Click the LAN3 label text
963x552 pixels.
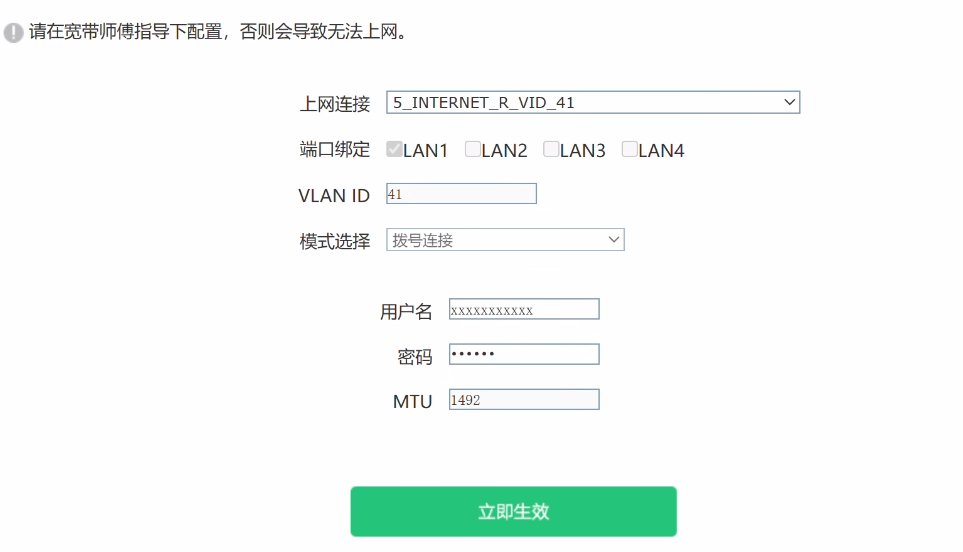[583, 150]
